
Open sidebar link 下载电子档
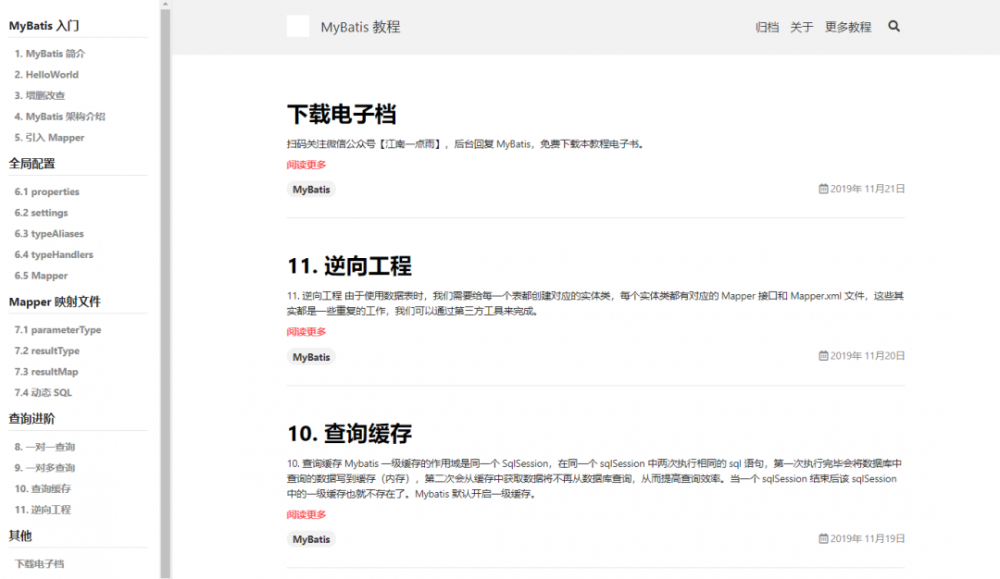[x=40, y=564]
